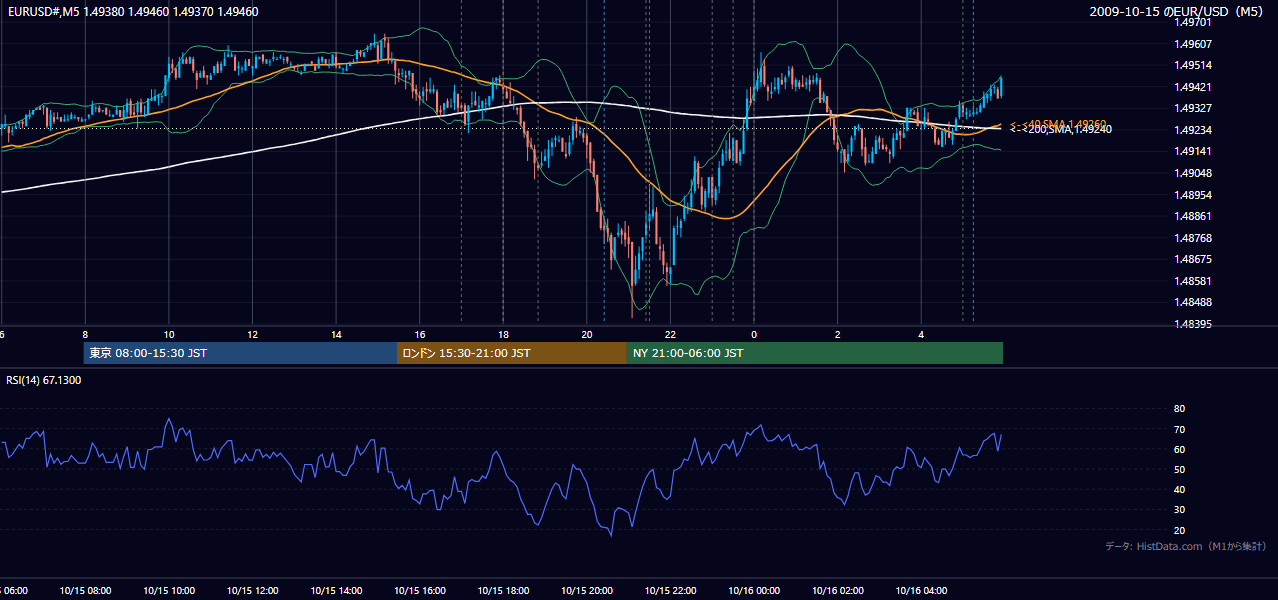Click the 10/15 18:00 date label
Image resolution: width=1278 pixels, height=600 pixels.
coord(503,591)
